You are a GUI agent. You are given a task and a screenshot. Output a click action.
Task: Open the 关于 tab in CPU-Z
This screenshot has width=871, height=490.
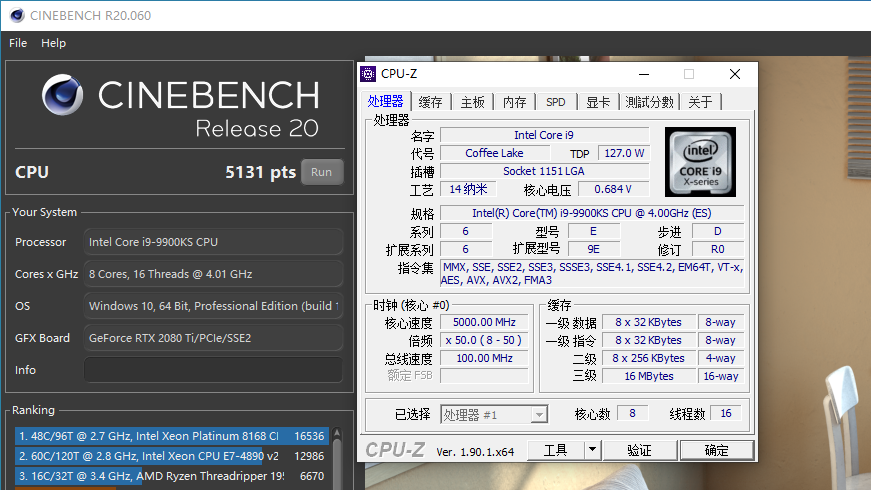click(x=700, y=102)
